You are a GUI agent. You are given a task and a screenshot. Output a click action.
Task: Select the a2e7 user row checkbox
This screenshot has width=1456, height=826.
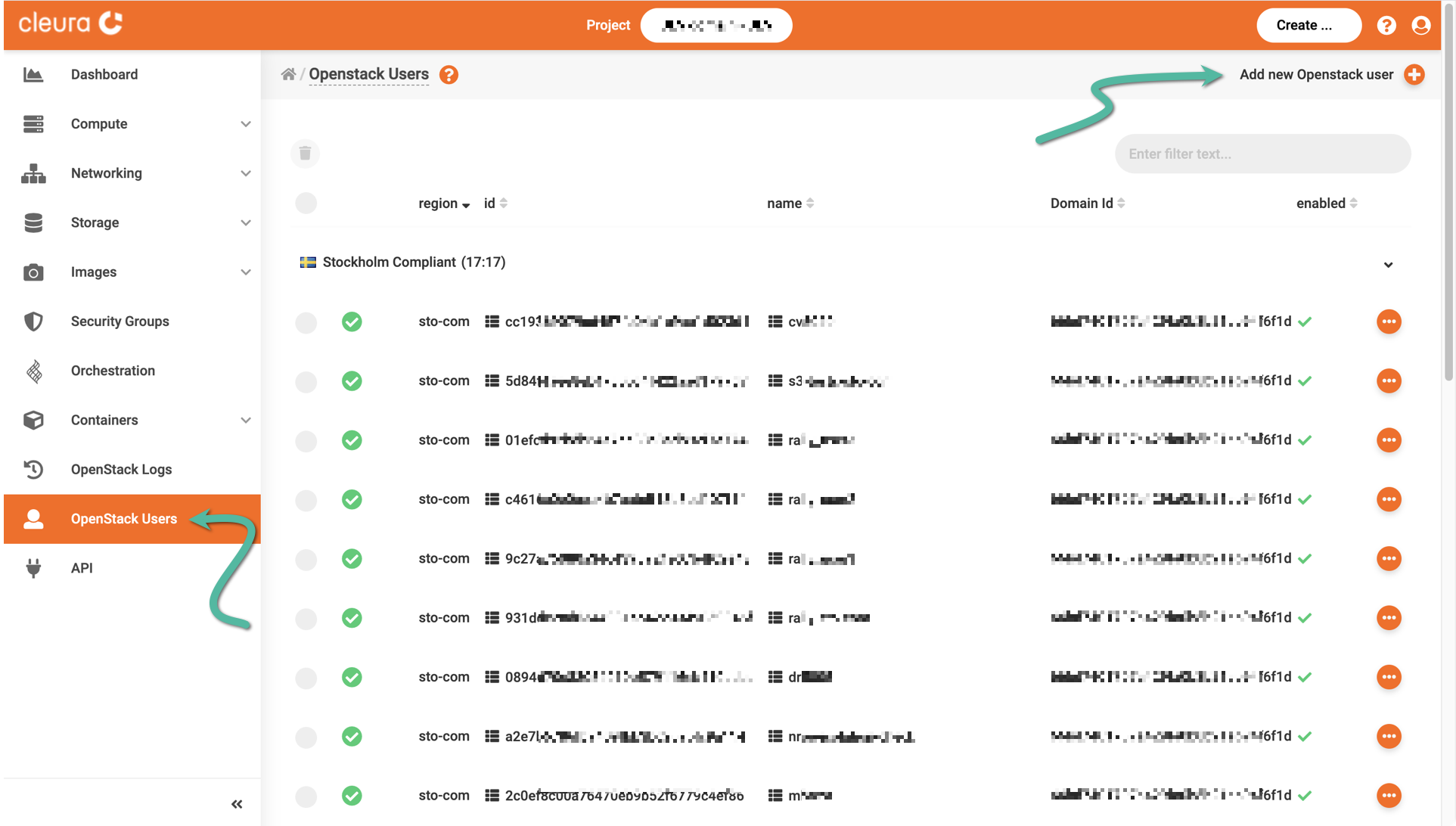(x=306, y=737)
